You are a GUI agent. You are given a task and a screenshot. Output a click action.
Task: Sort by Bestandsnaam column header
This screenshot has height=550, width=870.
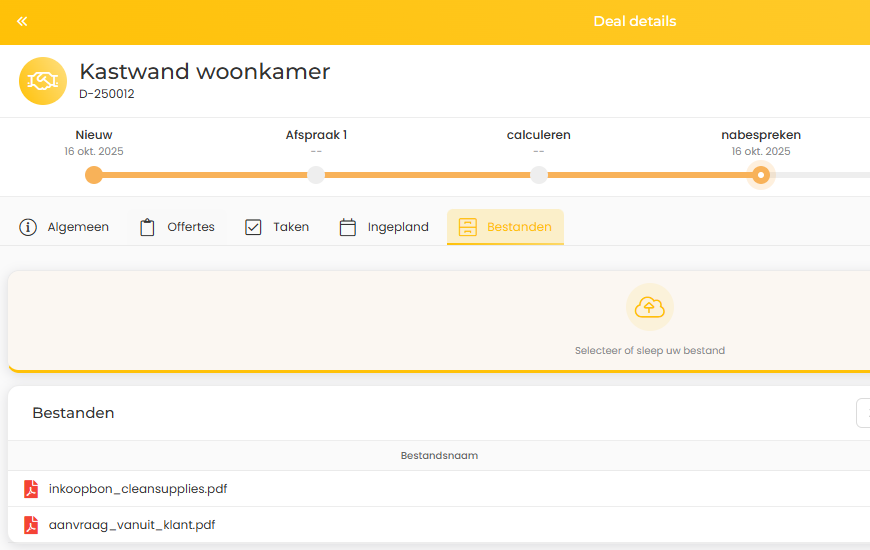click(x=439, y=455)
